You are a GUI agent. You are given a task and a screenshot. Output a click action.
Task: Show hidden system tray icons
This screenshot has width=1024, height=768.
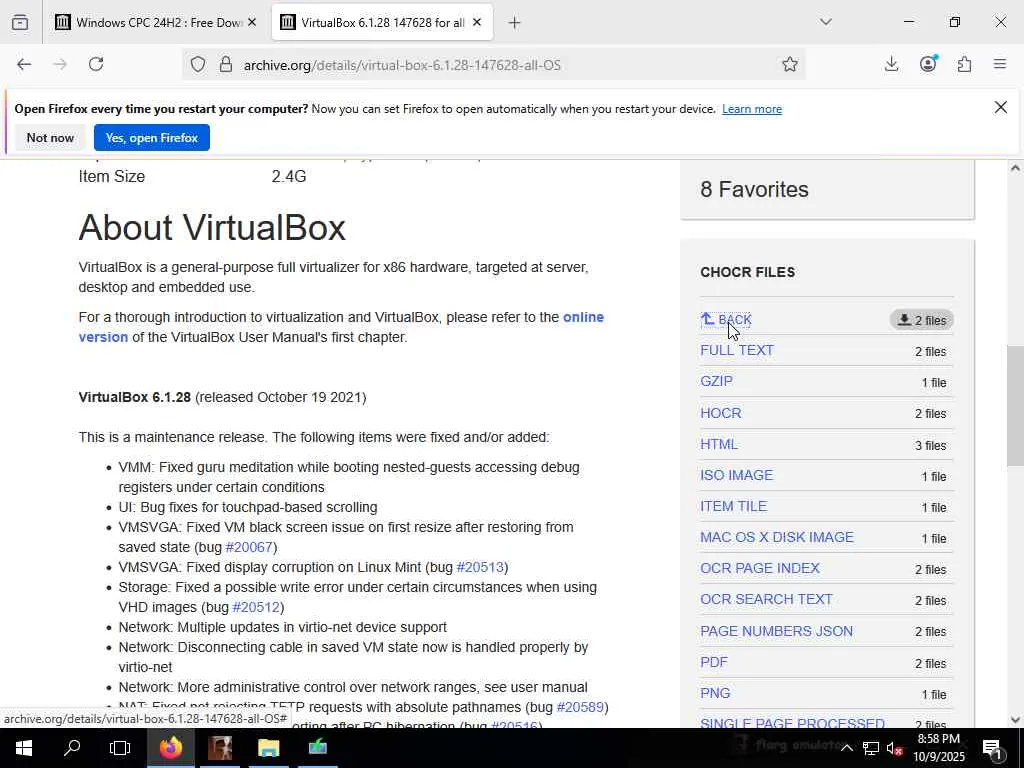pos(846,748)
